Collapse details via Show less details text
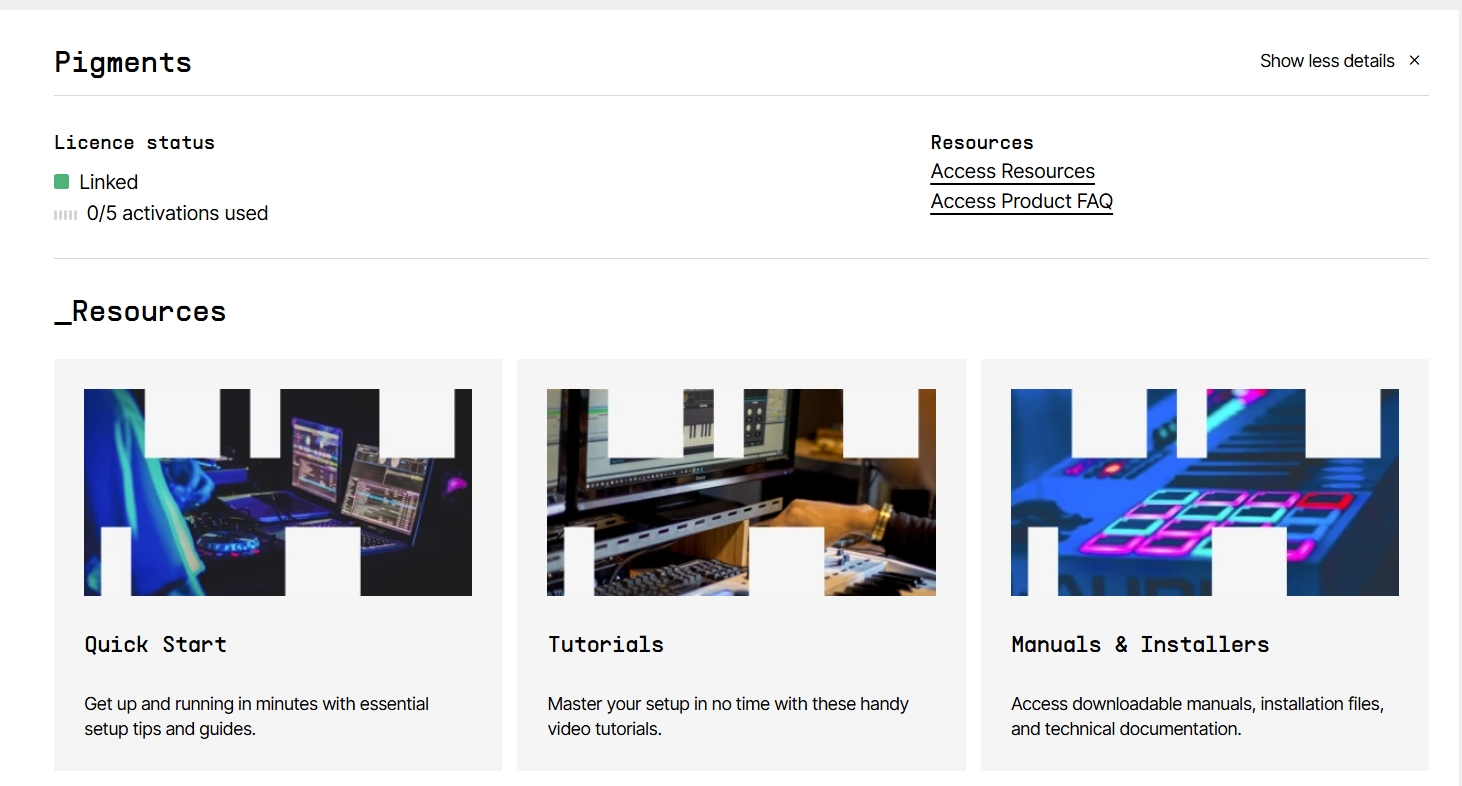1462x786 pixels. [x=1326, y=61]
